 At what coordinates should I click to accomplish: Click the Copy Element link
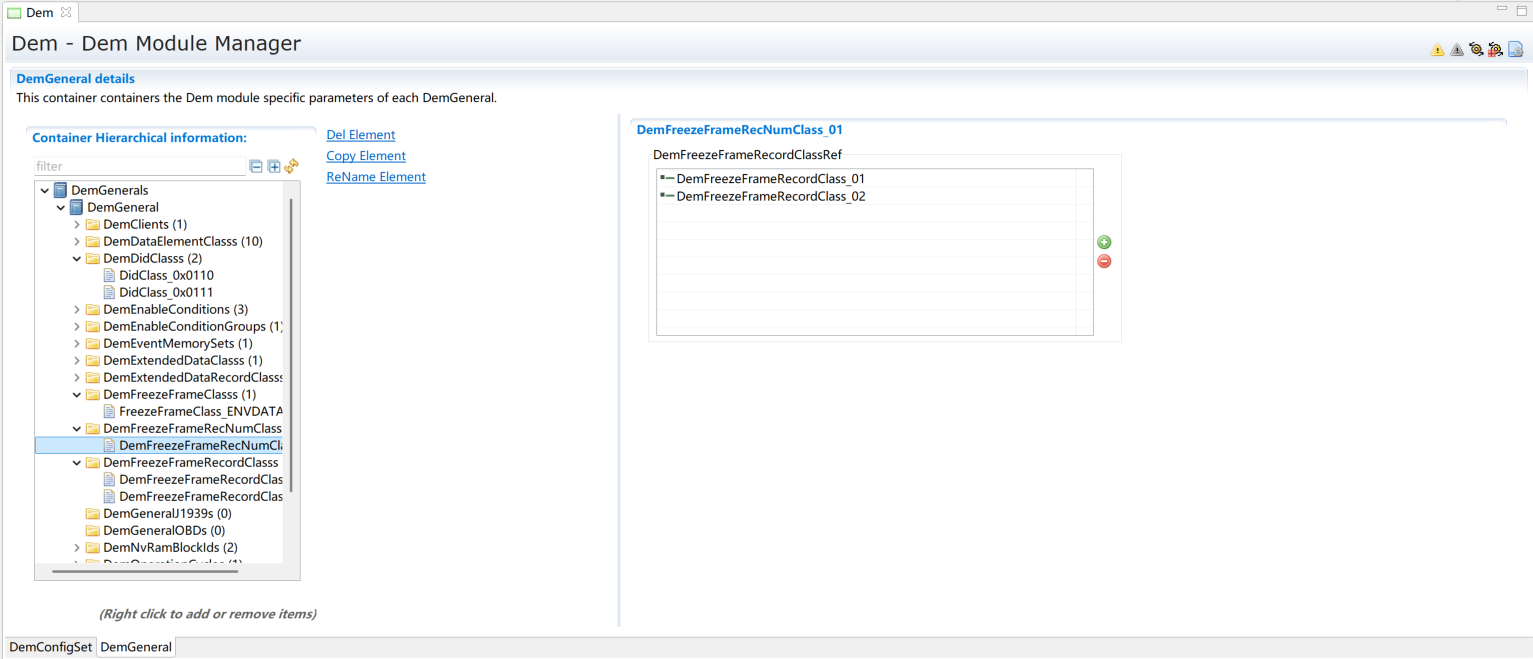point(366,156)
